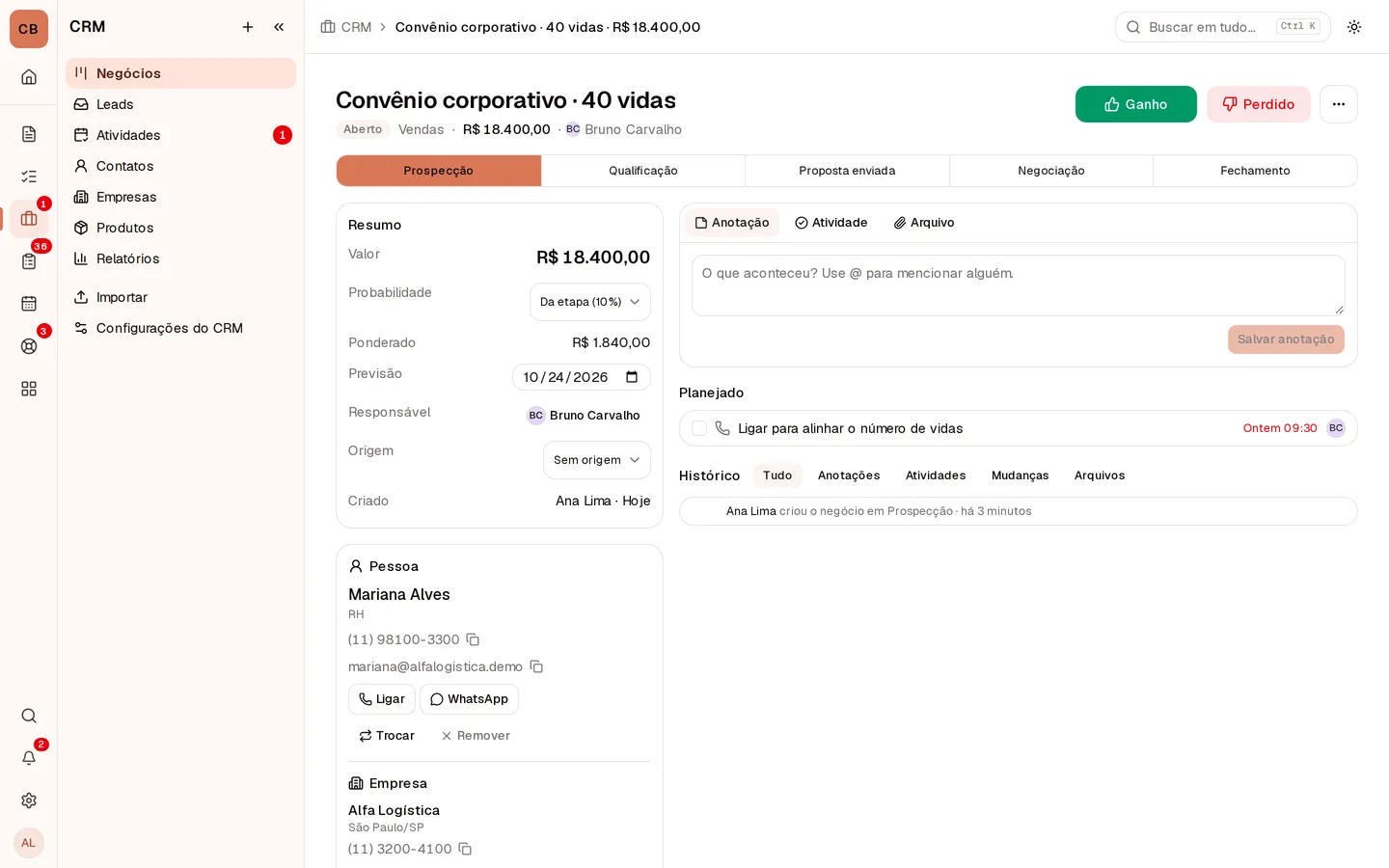Open the settings gear icon in left rail
The image size is (1389, 868).
click(x=29, y=800)
